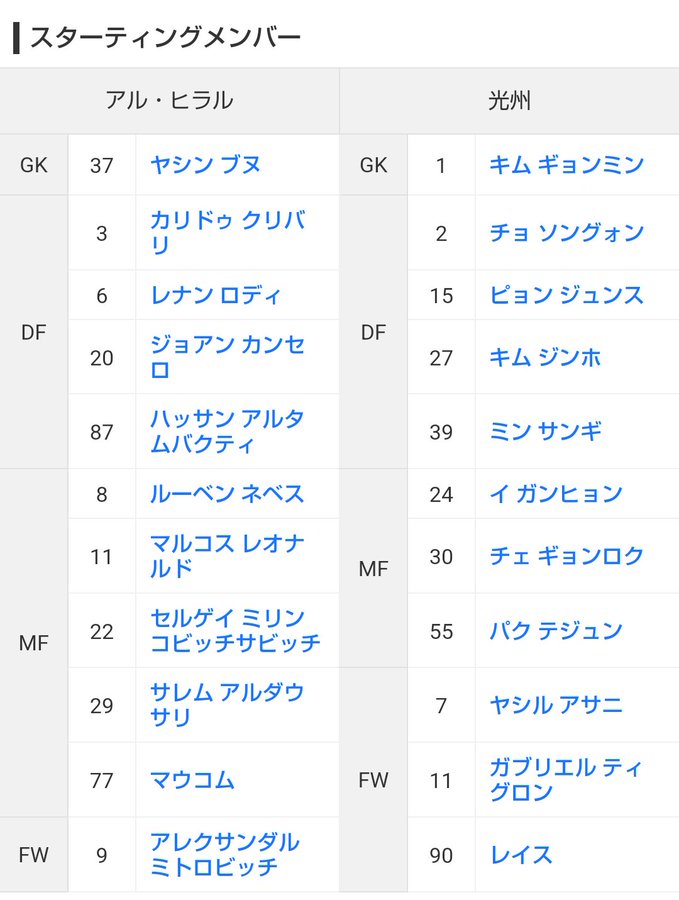Click サレム アルダウサリ player link
This screenshot has height=900, width=679.
pos(227,705)
